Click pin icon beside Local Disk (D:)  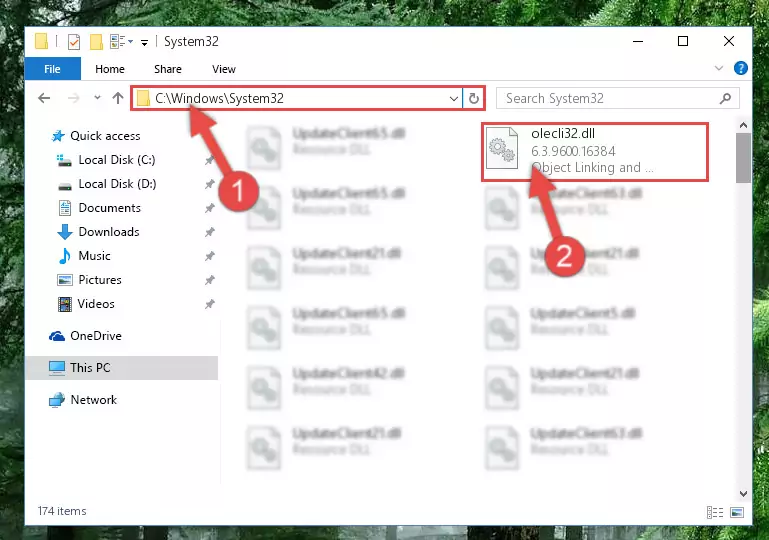tap(209, 184)
